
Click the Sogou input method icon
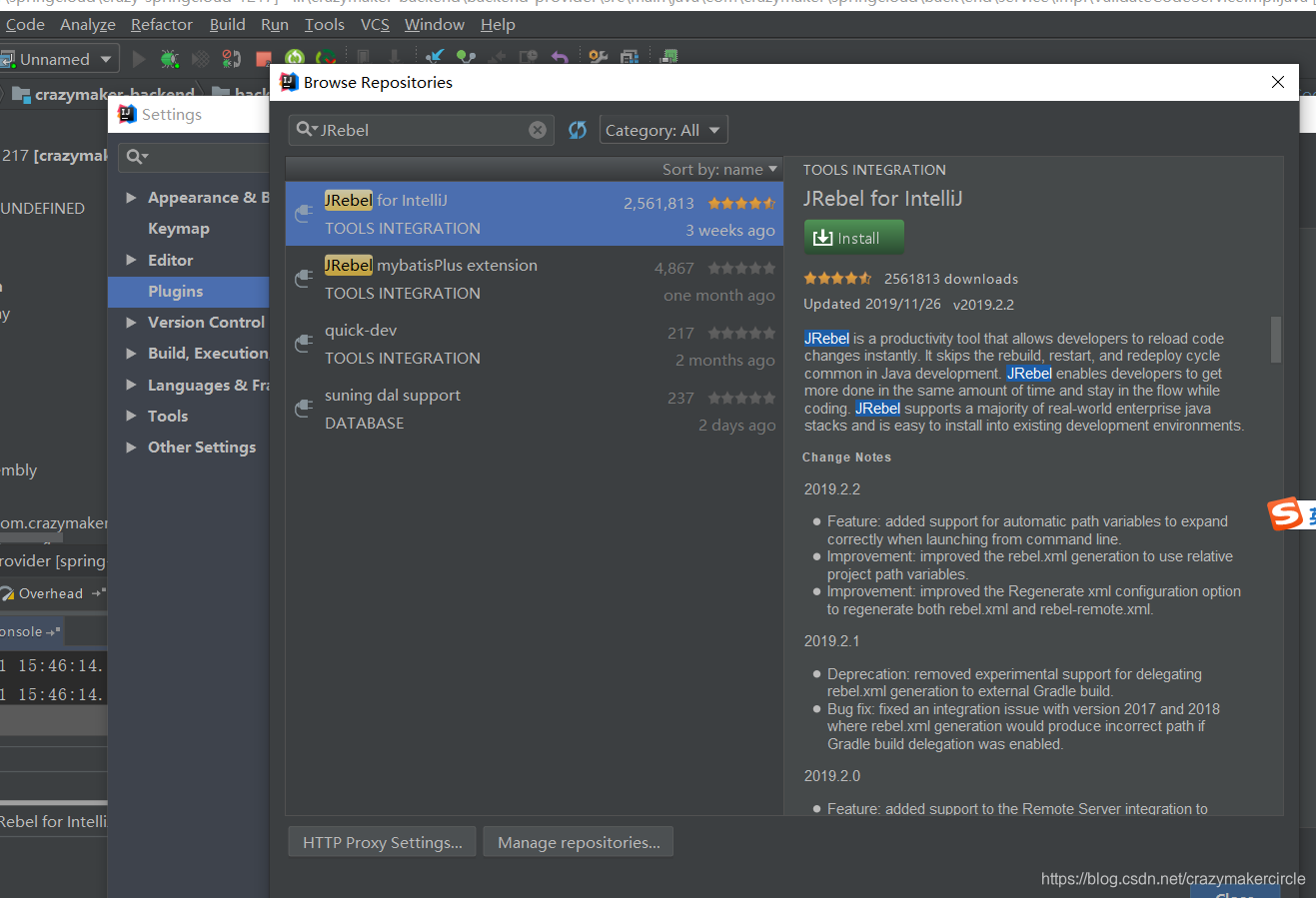1285,513
